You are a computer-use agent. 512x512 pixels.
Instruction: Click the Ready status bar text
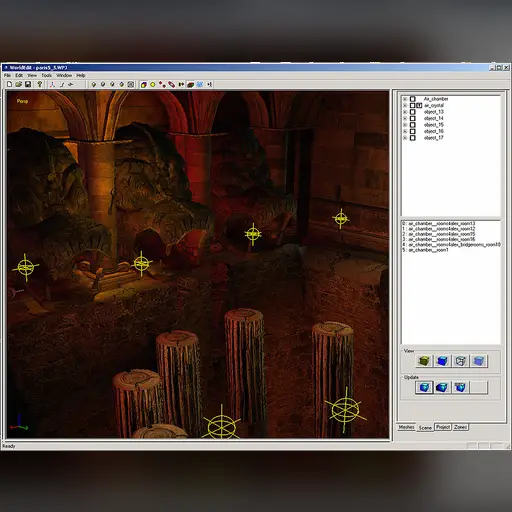(9, 446)
